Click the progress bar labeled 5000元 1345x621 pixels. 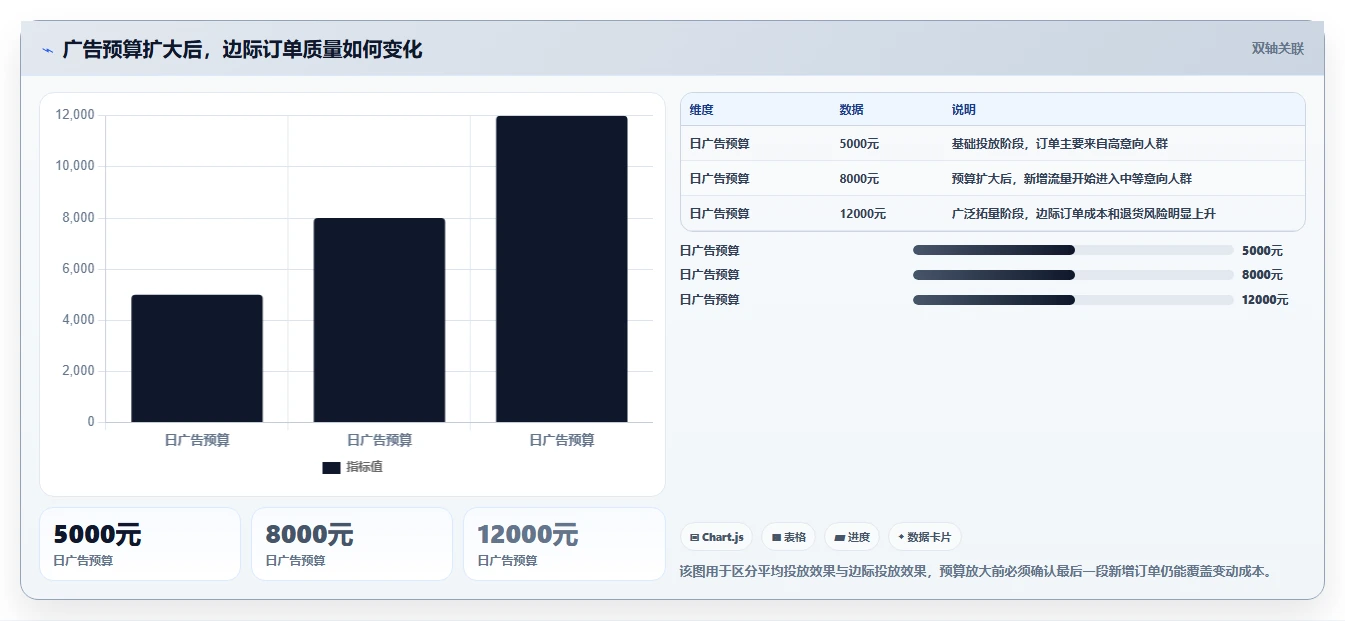(1073, 251)
